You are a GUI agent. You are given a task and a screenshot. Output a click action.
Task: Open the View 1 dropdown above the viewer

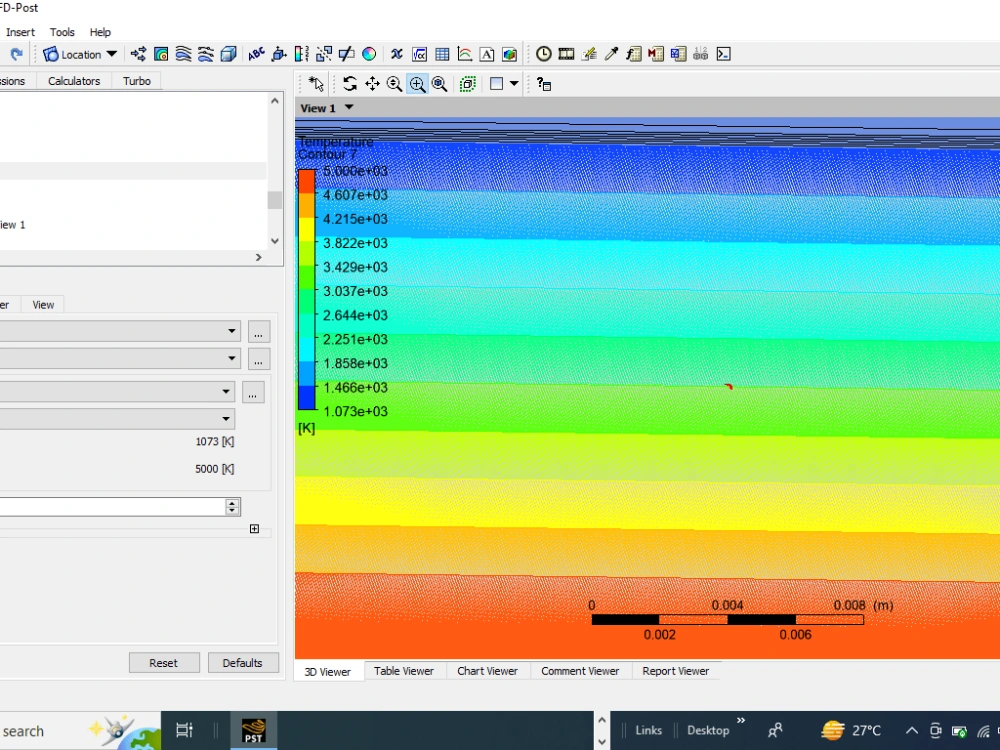click(348, 107)
